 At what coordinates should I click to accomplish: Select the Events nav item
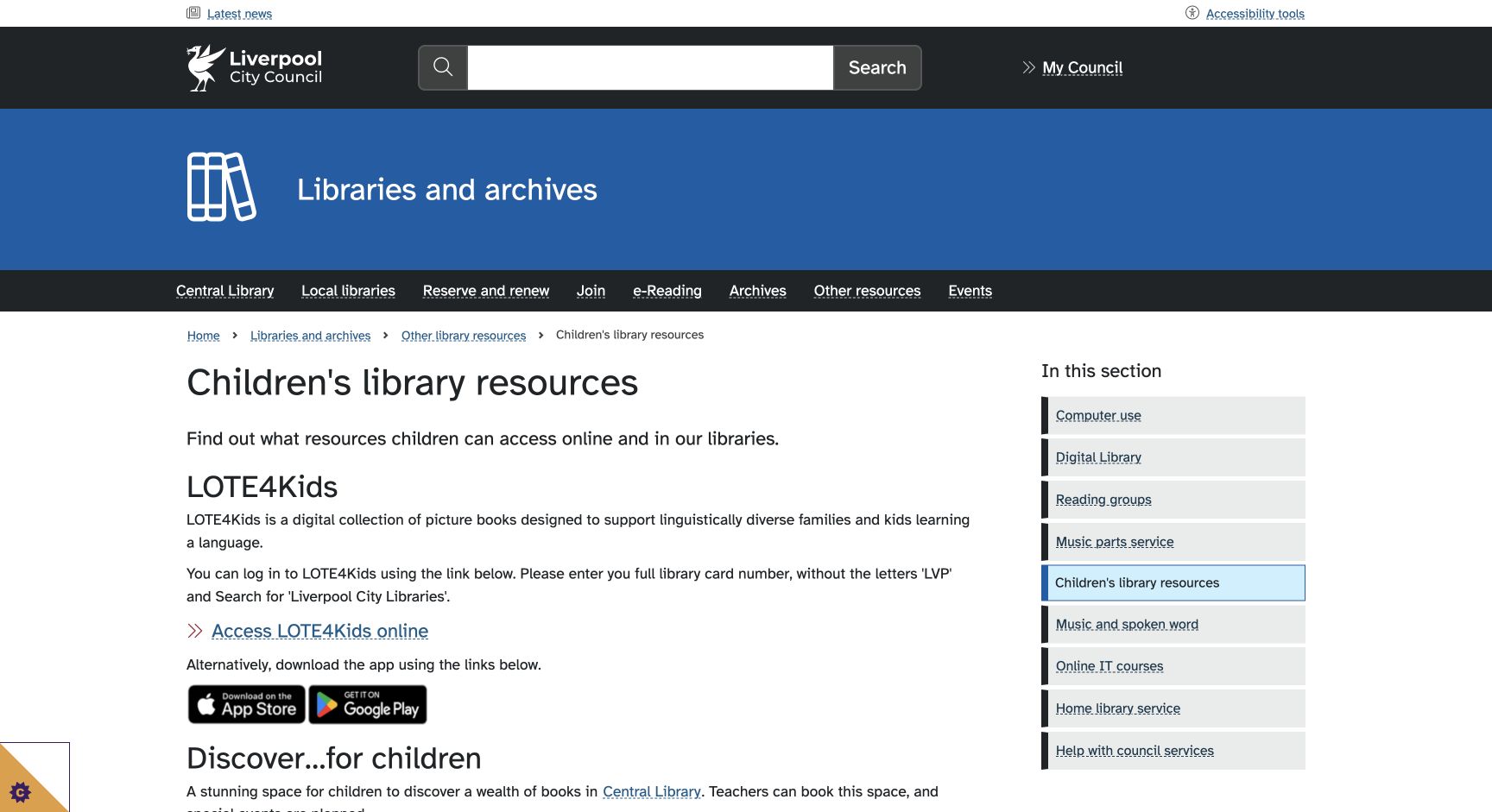[970, 291]
